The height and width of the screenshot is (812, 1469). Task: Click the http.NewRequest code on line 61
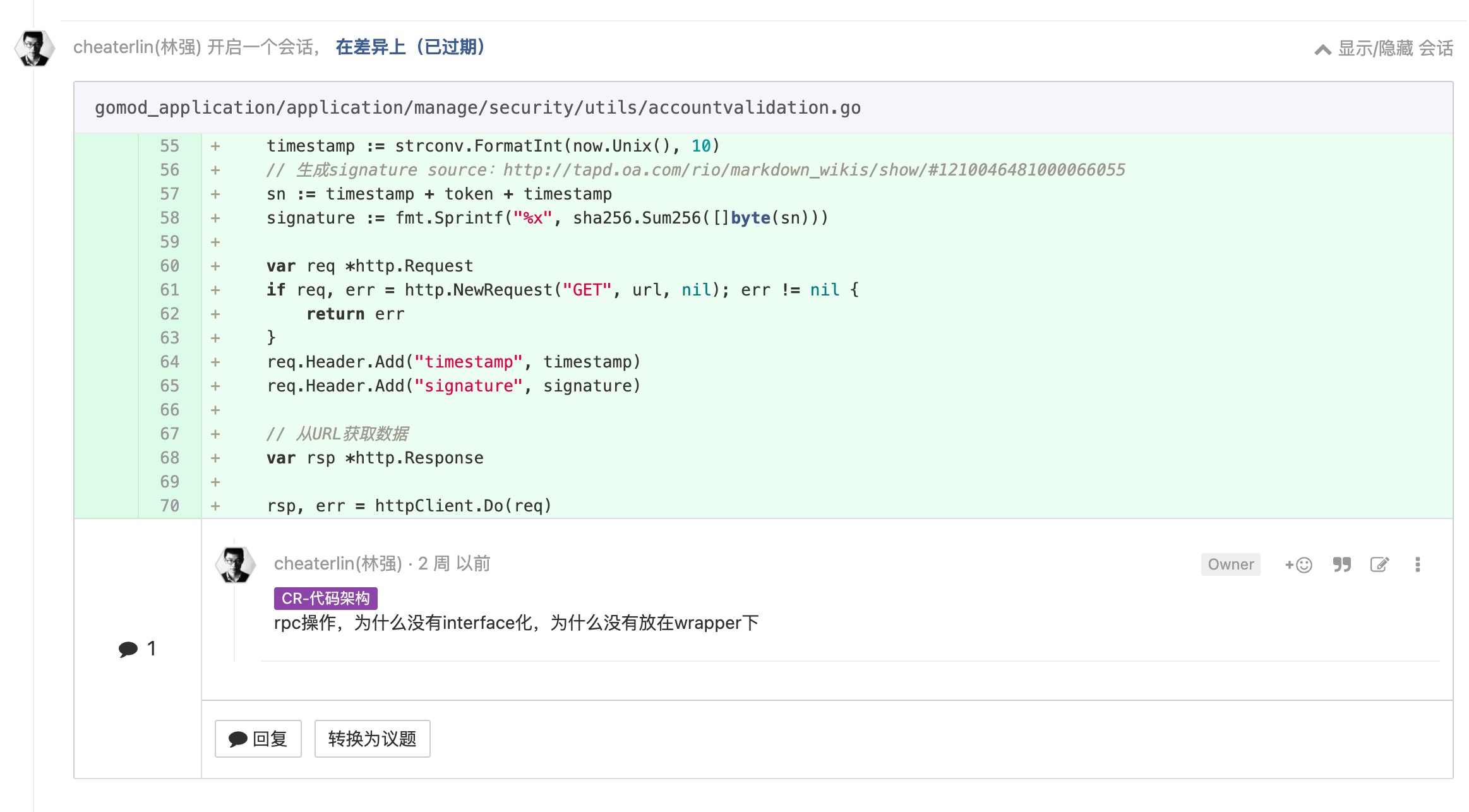(x=478, y=290)
